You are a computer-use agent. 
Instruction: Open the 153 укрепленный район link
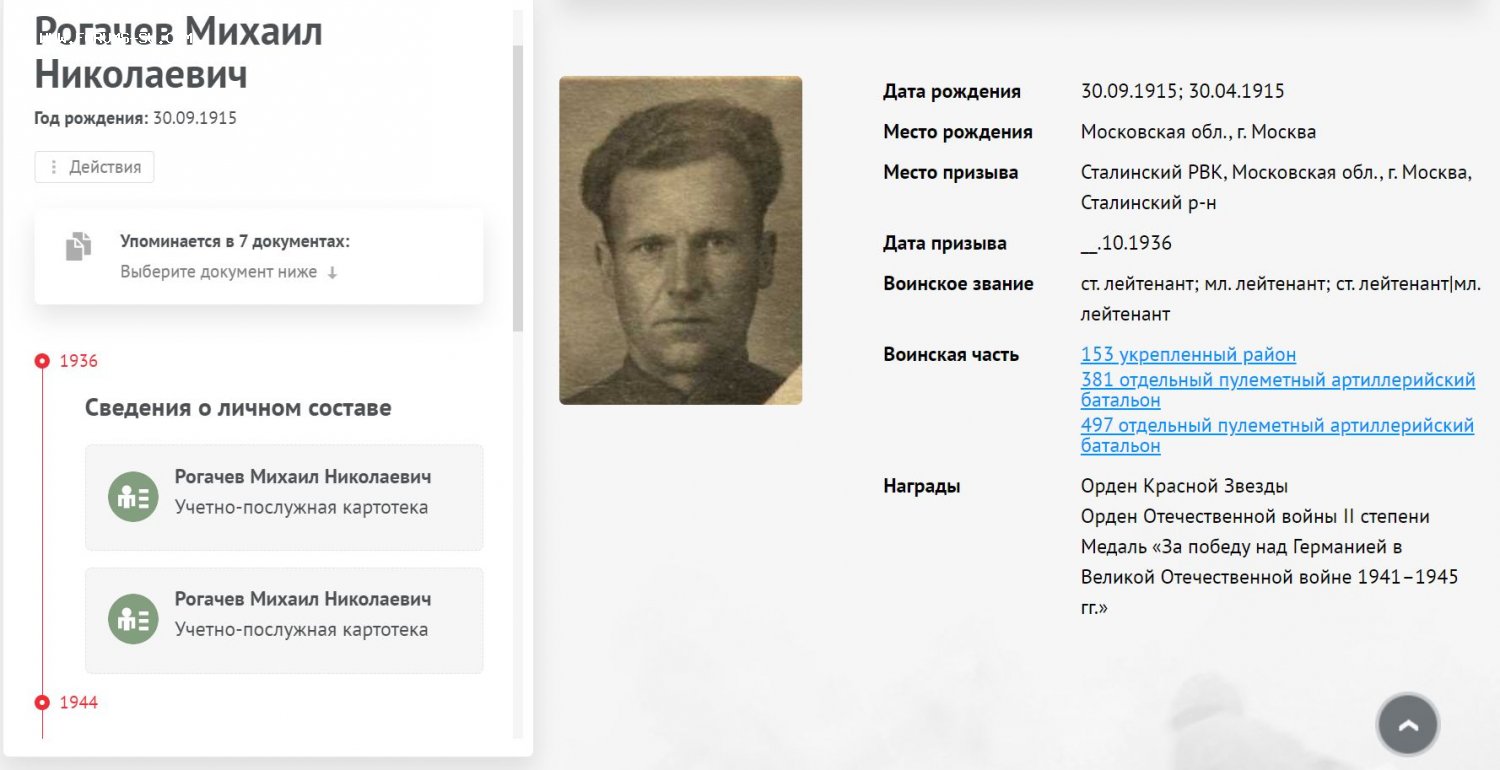tap(1188, 355)
